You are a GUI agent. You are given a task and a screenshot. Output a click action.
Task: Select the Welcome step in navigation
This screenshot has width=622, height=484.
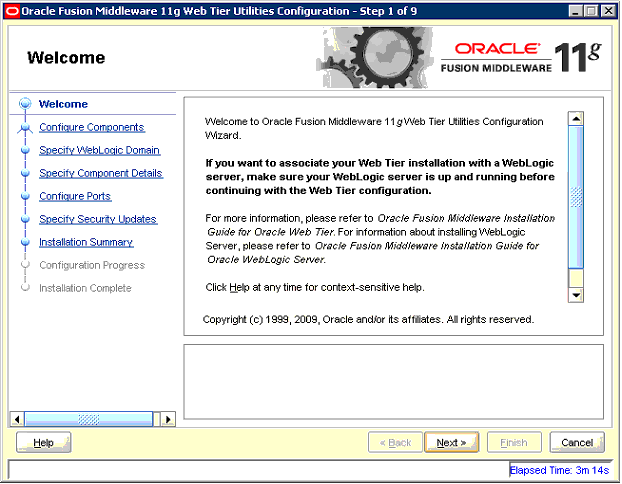[x=63, y=104]
